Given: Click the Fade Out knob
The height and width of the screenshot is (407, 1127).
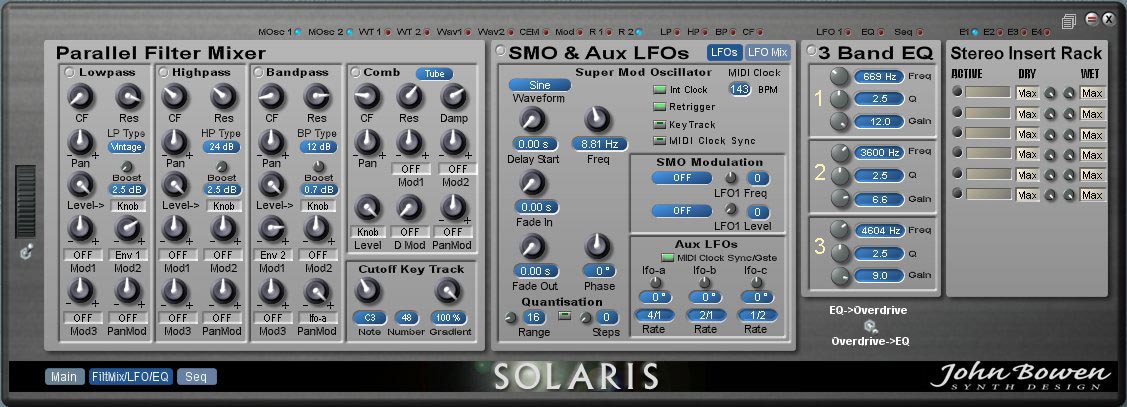Looking at the screenshot, I should pos(532,247).
